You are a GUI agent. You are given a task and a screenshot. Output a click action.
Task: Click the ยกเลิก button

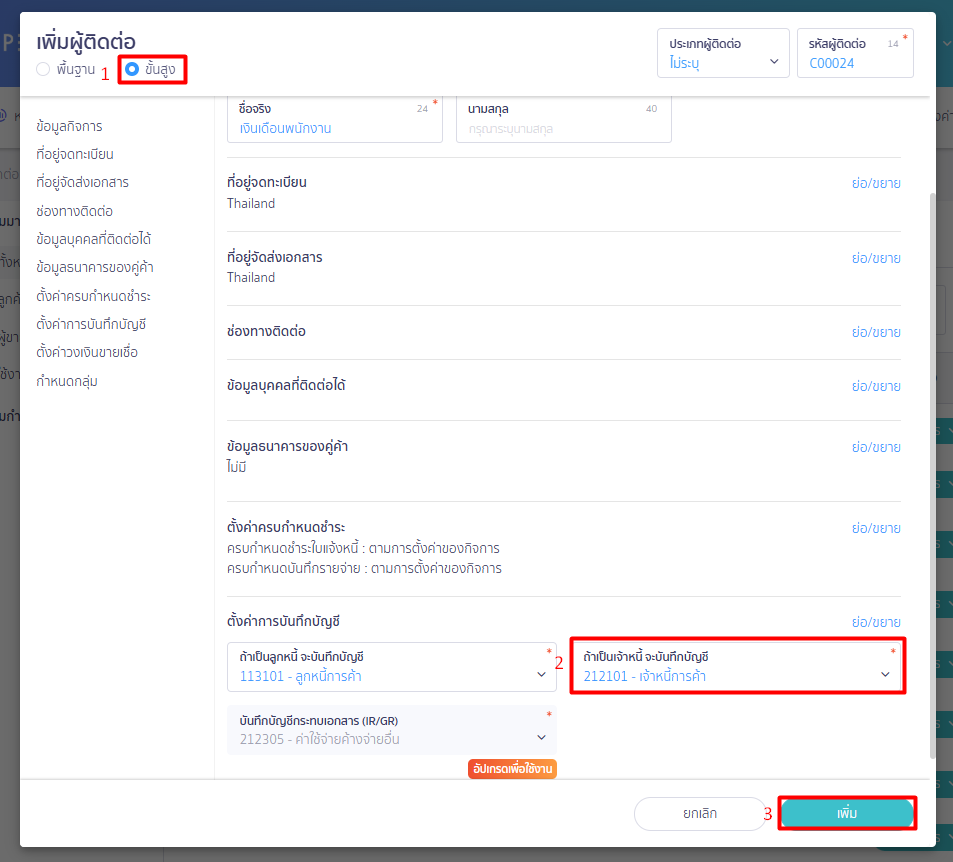tap(700, 813)
